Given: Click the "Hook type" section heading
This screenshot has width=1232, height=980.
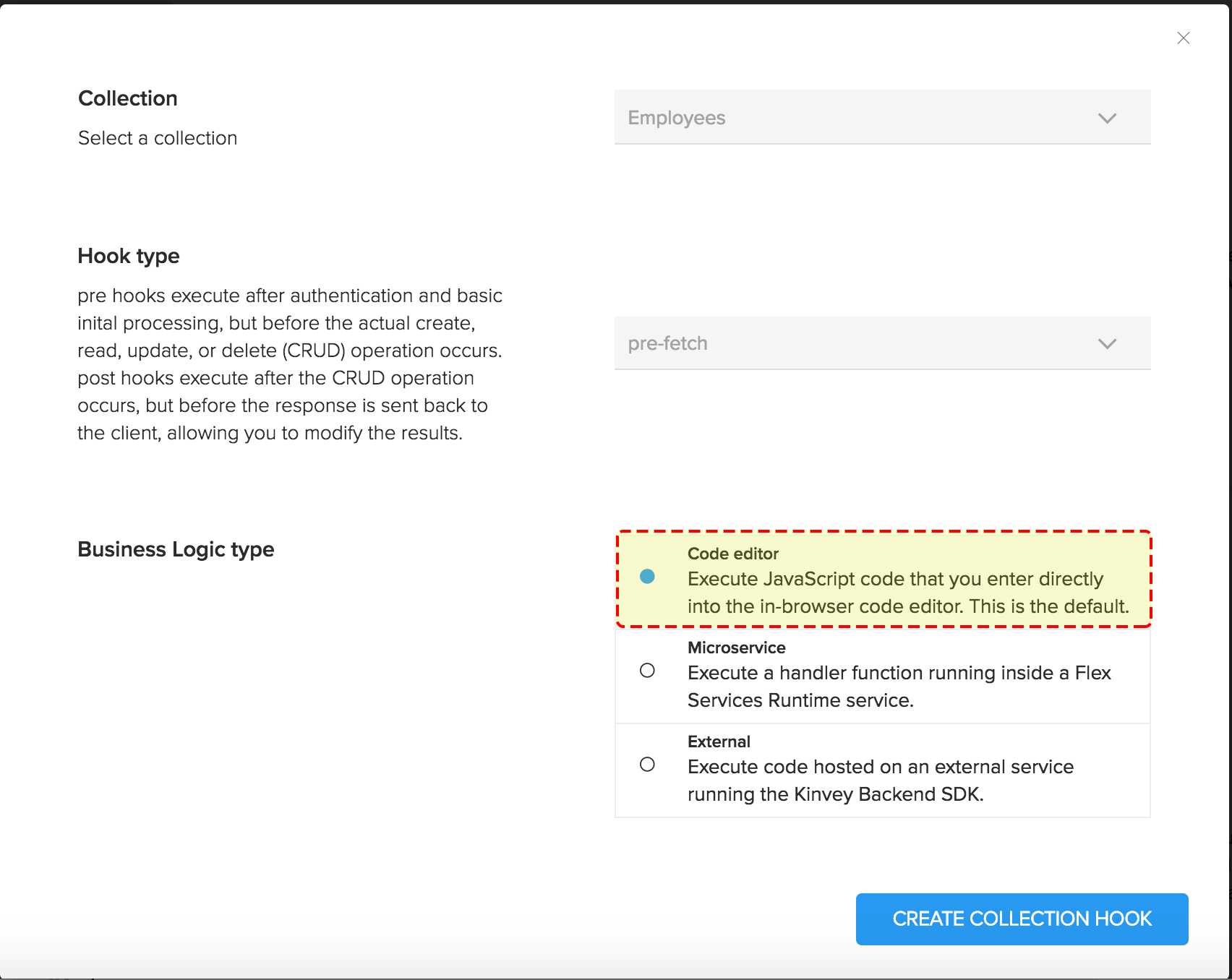Looking at the screenshot, I should (129, 256).
